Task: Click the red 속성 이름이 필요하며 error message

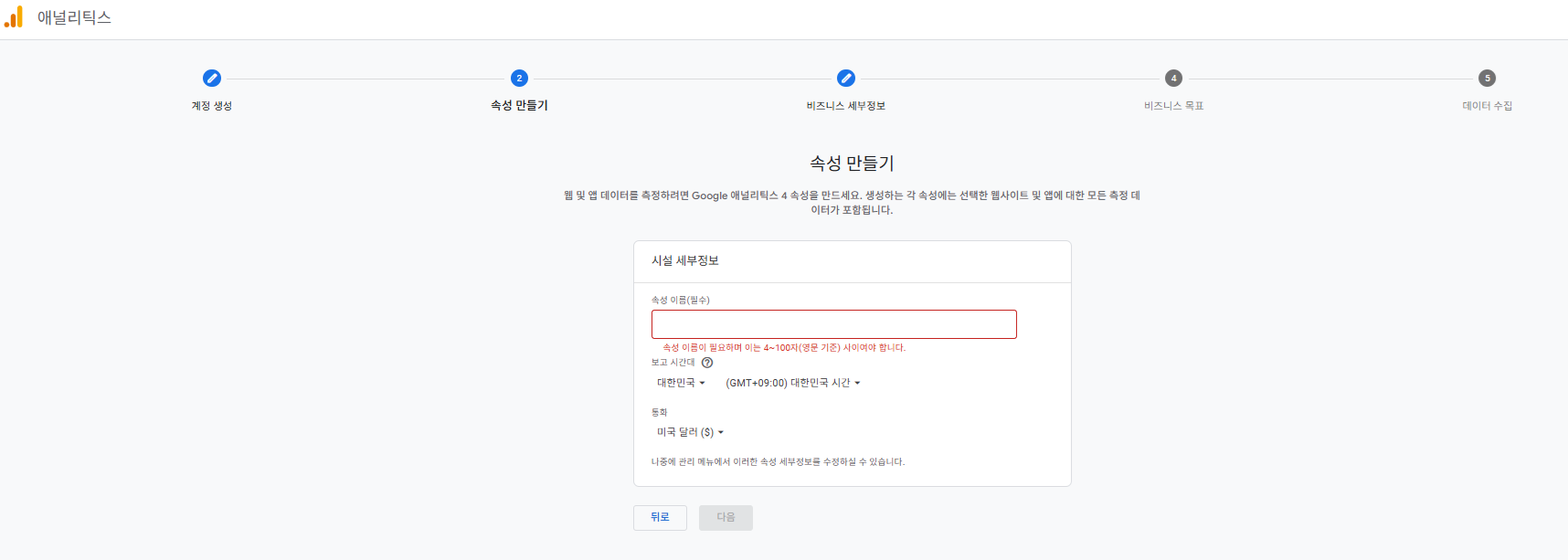Action: point(784,348)
